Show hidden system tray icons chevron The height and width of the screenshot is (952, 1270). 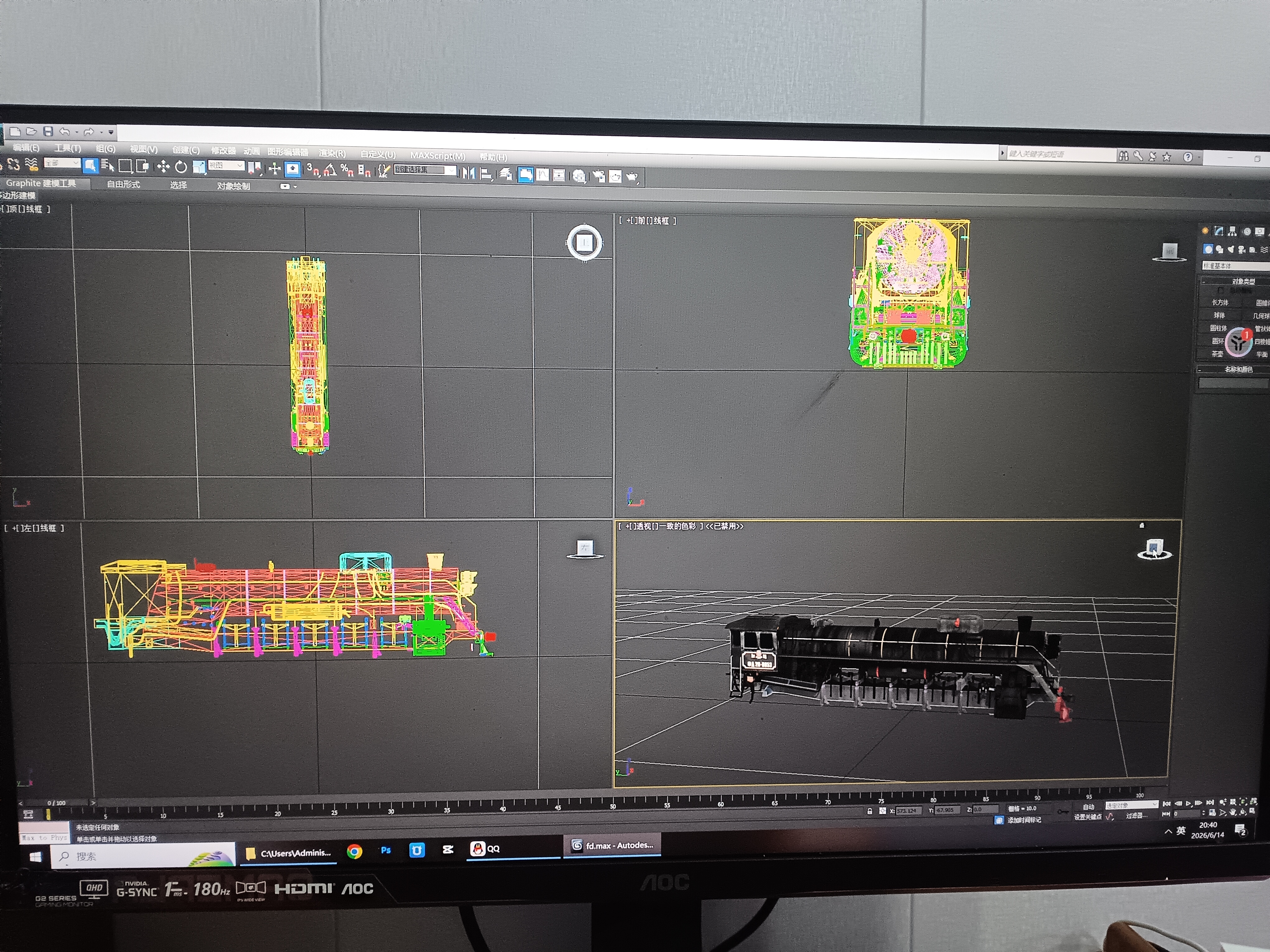(1168, 832)
